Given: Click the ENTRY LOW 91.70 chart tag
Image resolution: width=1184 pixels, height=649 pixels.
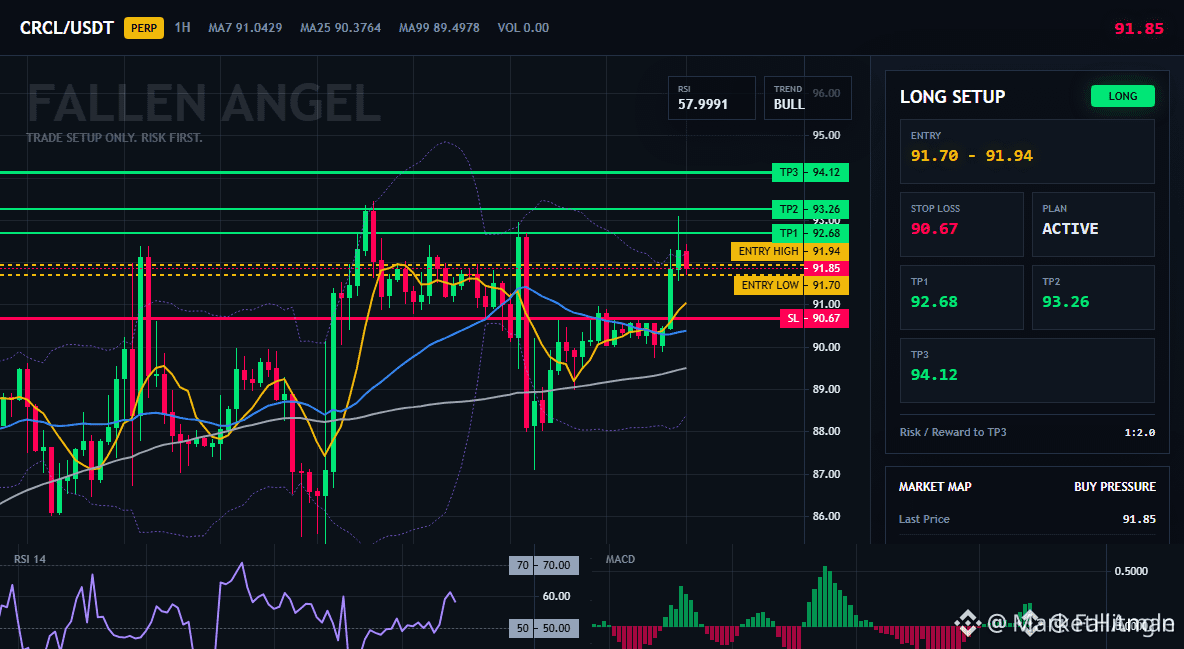Looking at the screenshot, I should (791, 285).
